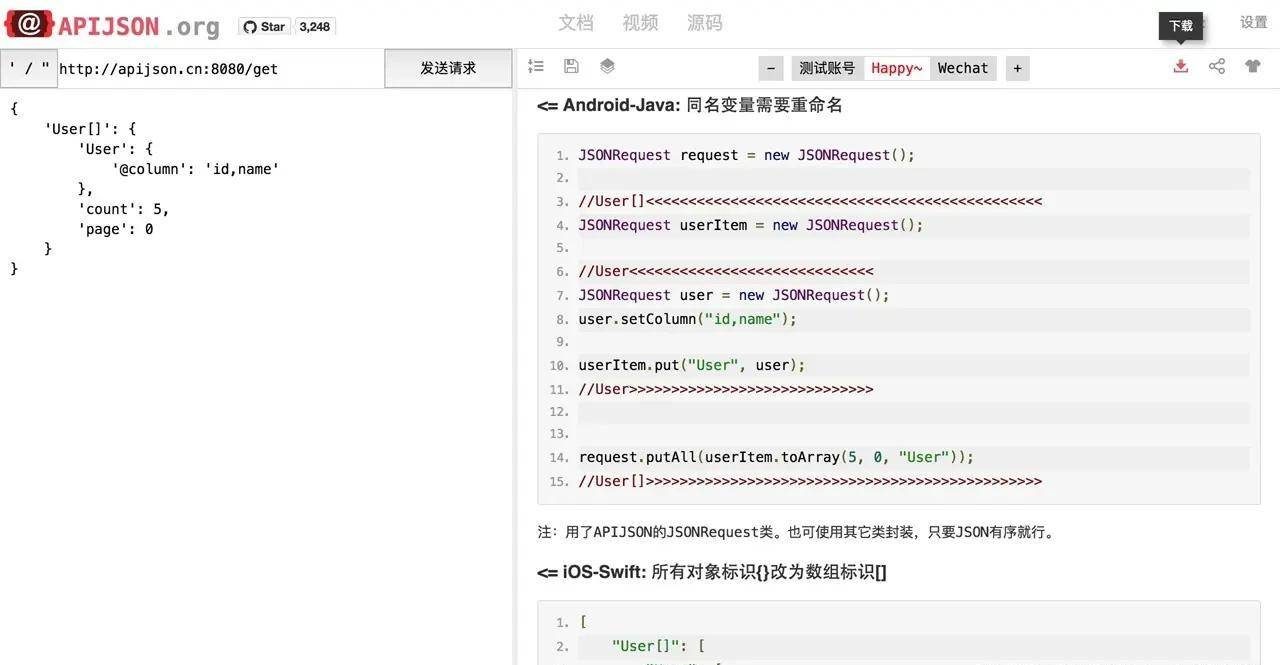
Task: Click Swift code line "User[]": [
Action: (x=659, y=646)
